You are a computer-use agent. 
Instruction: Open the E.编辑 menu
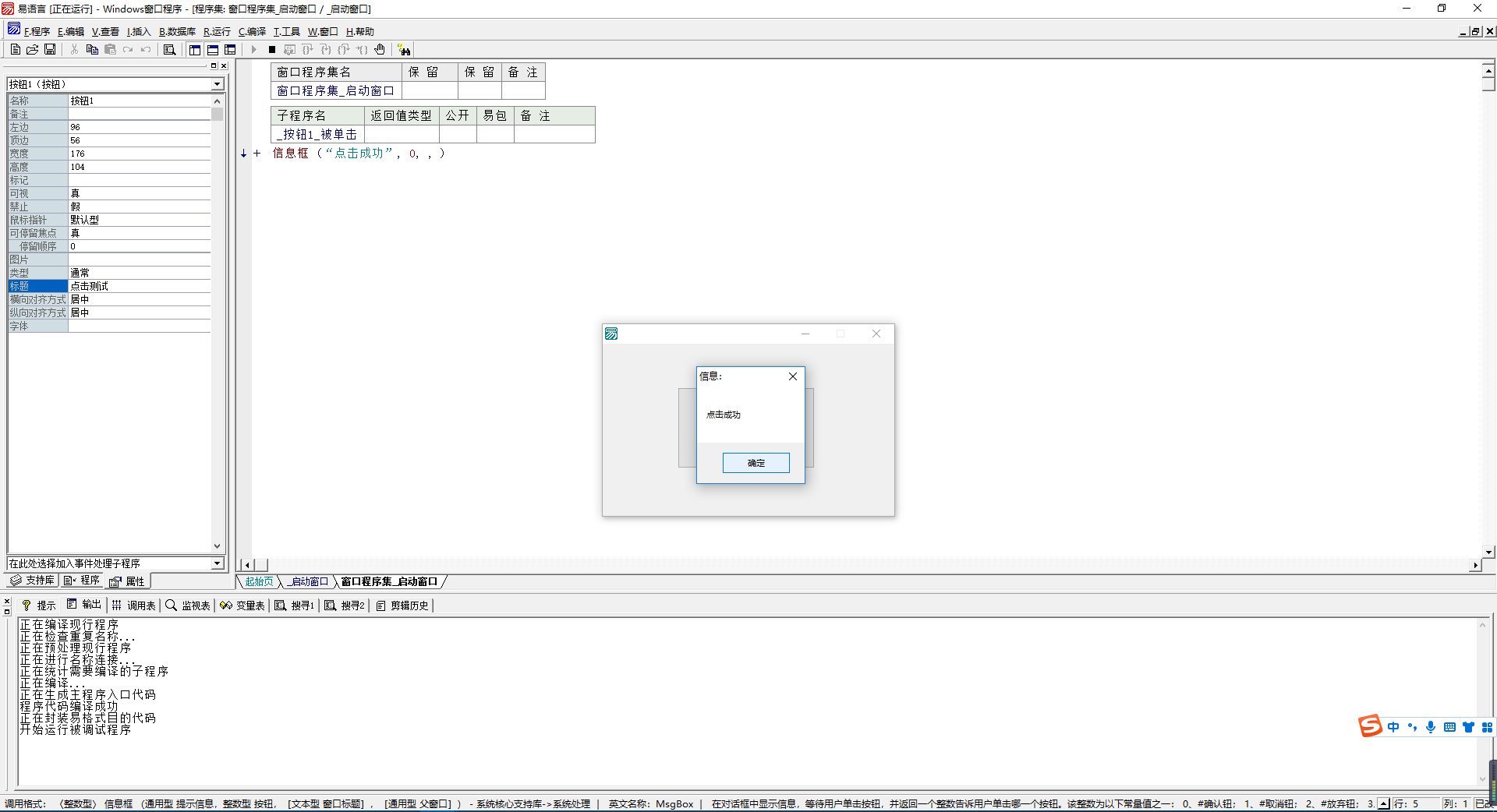coord(71,31)
